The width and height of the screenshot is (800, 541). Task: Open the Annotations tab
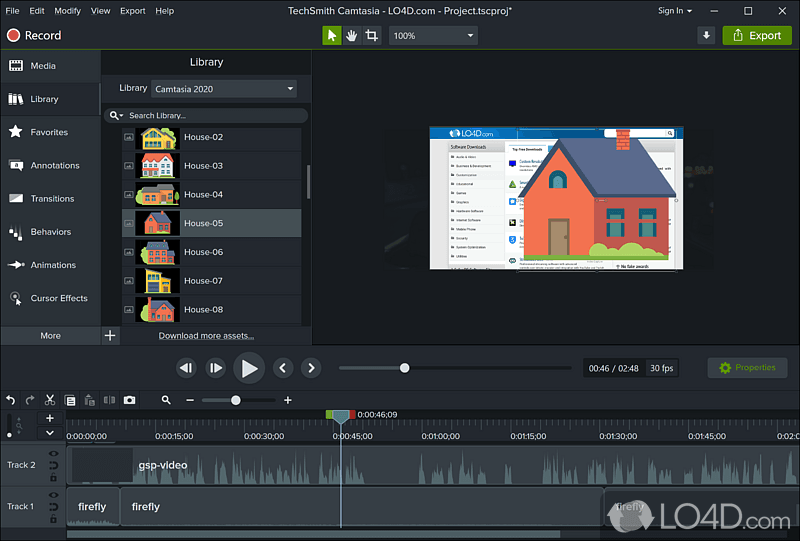(50, 165)
